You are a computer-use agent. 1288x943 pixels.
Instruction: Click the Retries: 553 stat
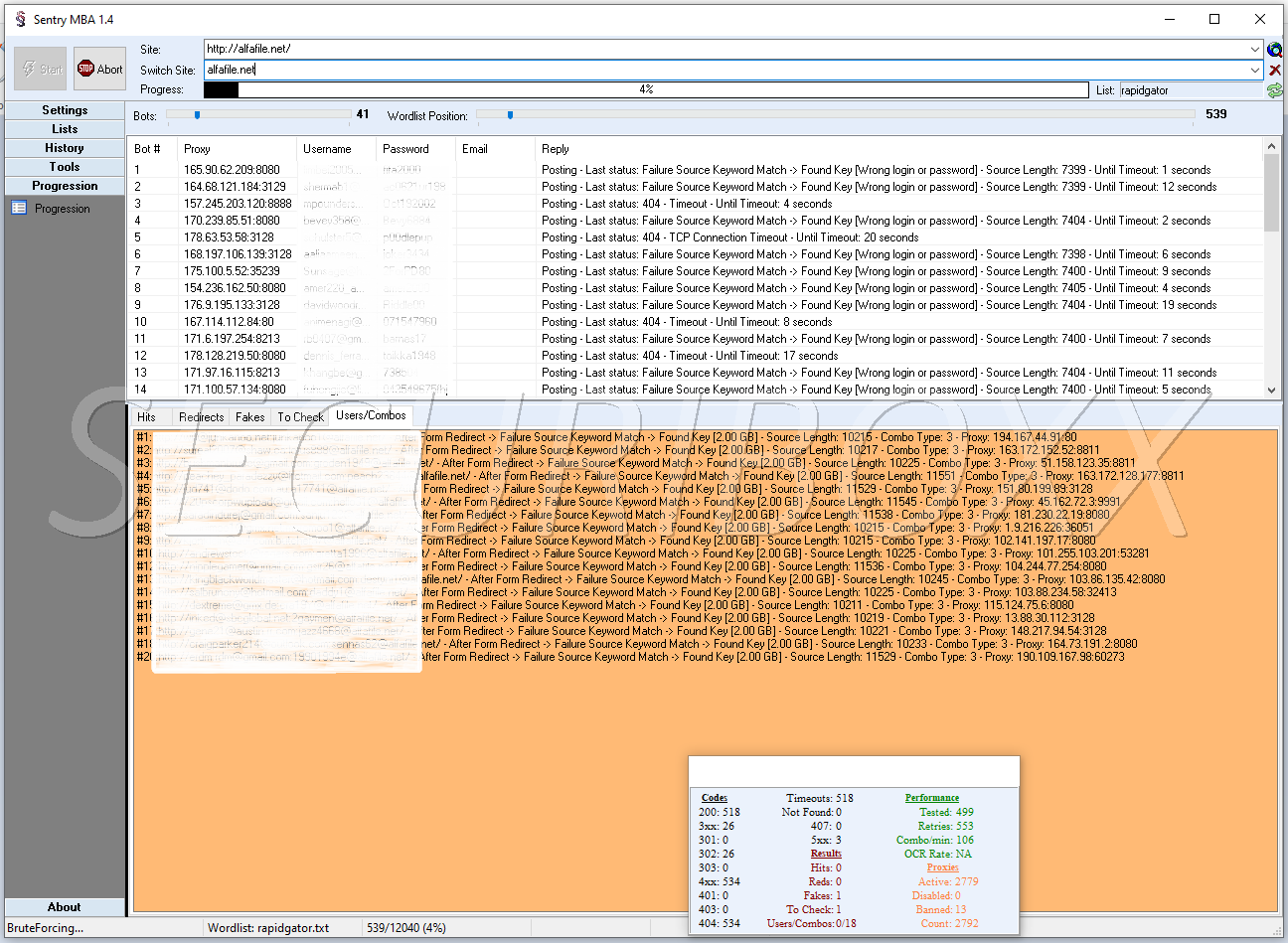(x=945, y=826)
